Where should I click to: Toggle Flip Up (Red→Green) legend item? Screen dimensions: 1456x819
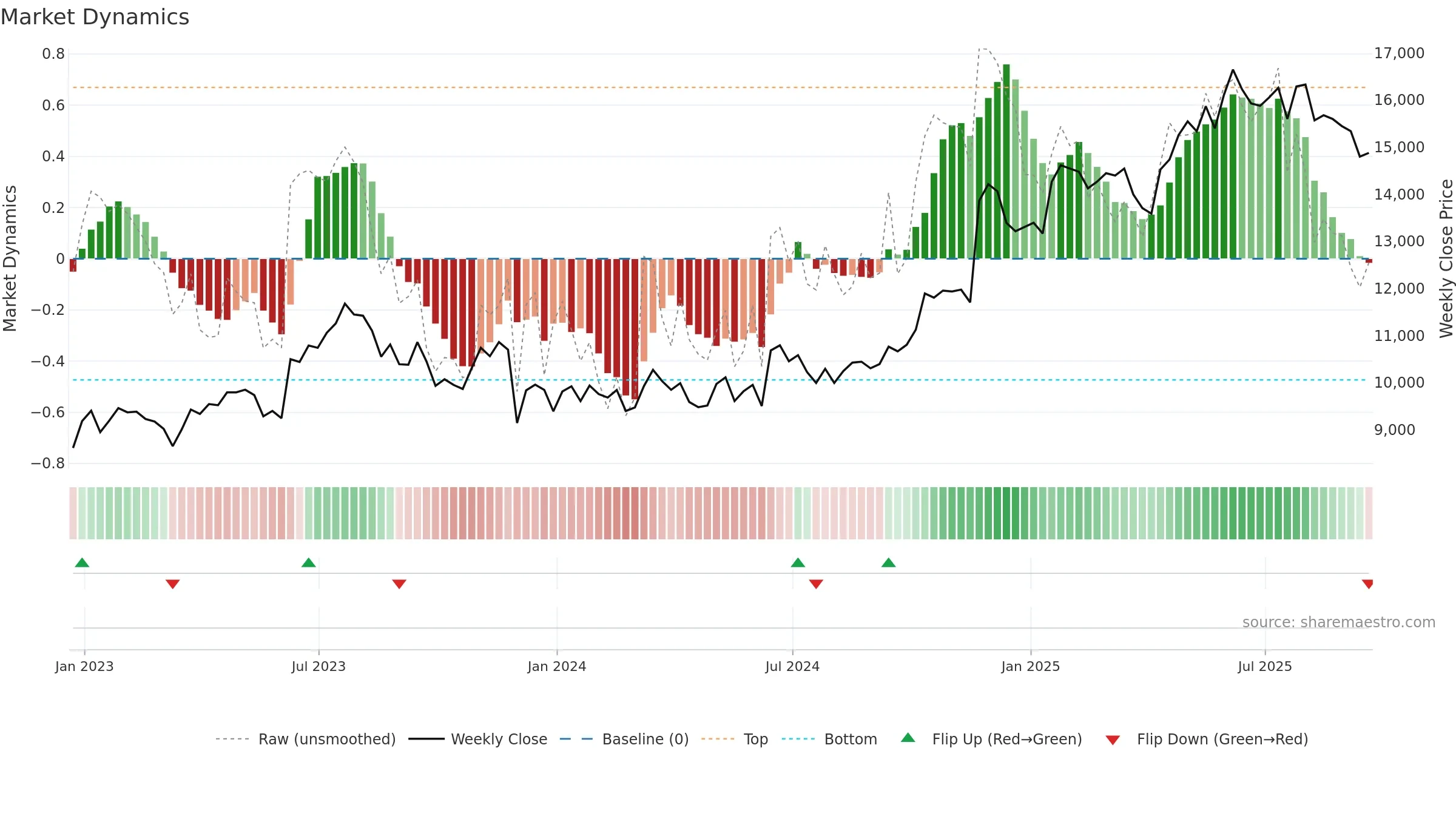coord(991,739)
